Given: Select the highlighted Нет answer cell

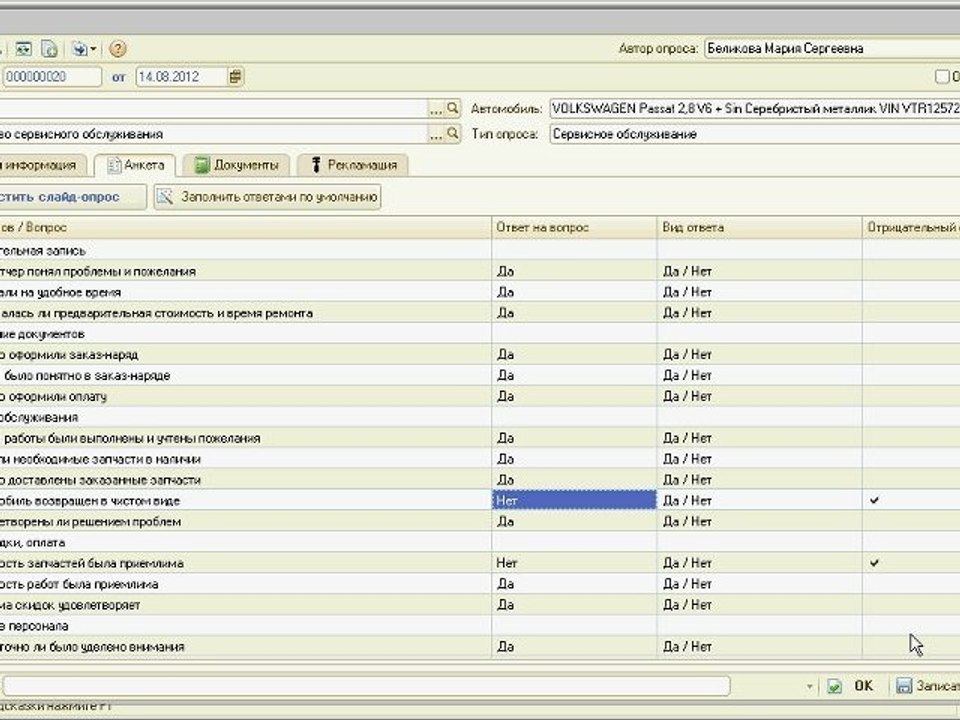Looking at the screenshot, I should pos(574,500).
